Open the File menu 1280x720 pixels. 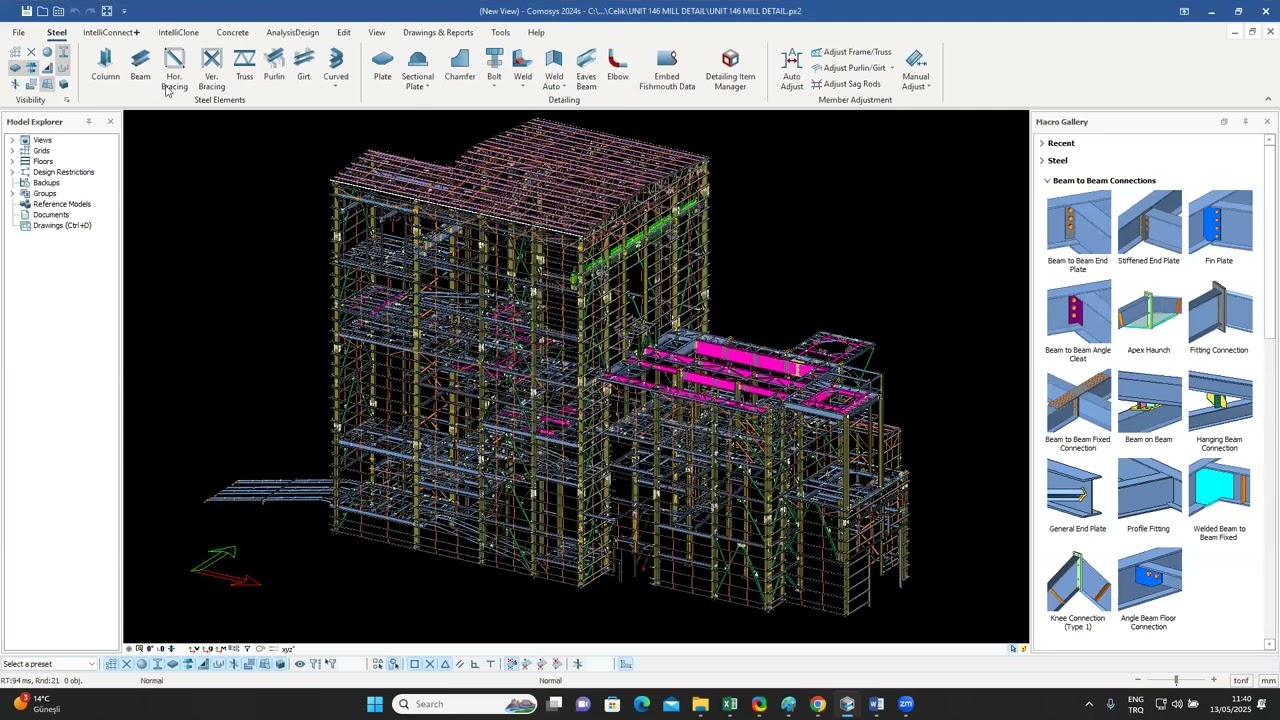19,32
